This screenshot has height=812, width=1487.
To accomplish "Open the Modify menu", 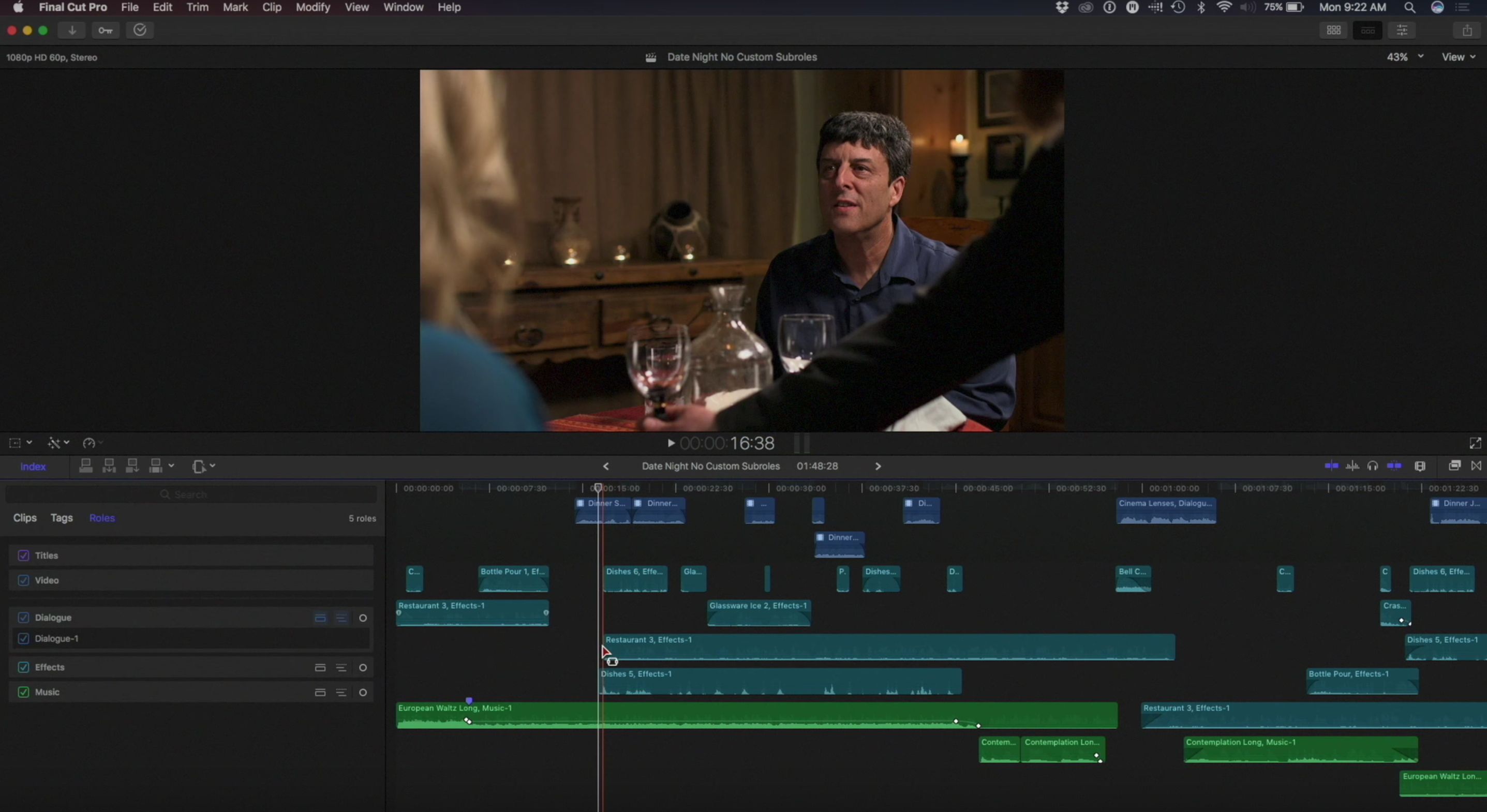I will coord(313,7).
